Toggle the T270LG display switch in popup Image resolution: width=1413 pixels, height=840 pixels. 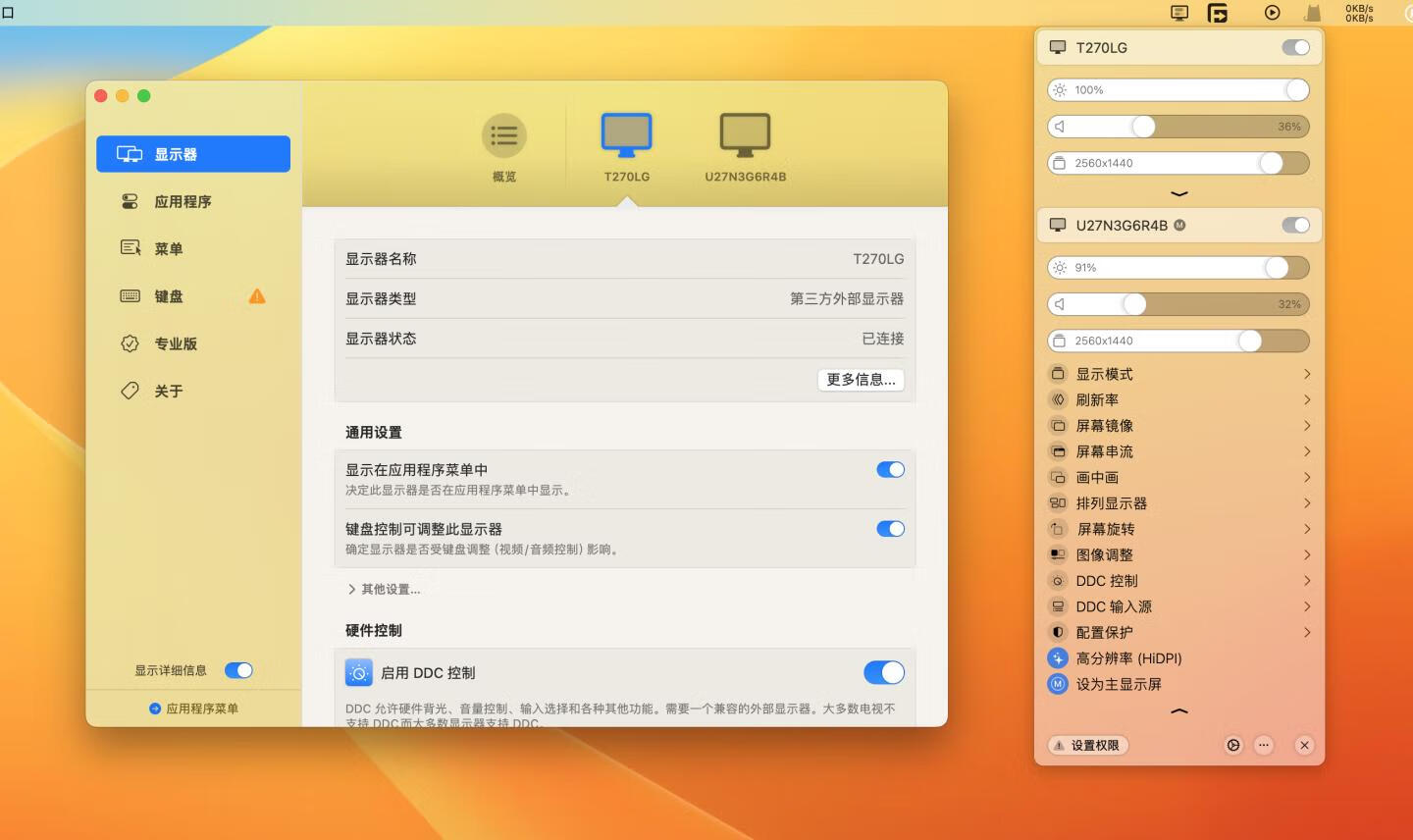[1295, 47]
